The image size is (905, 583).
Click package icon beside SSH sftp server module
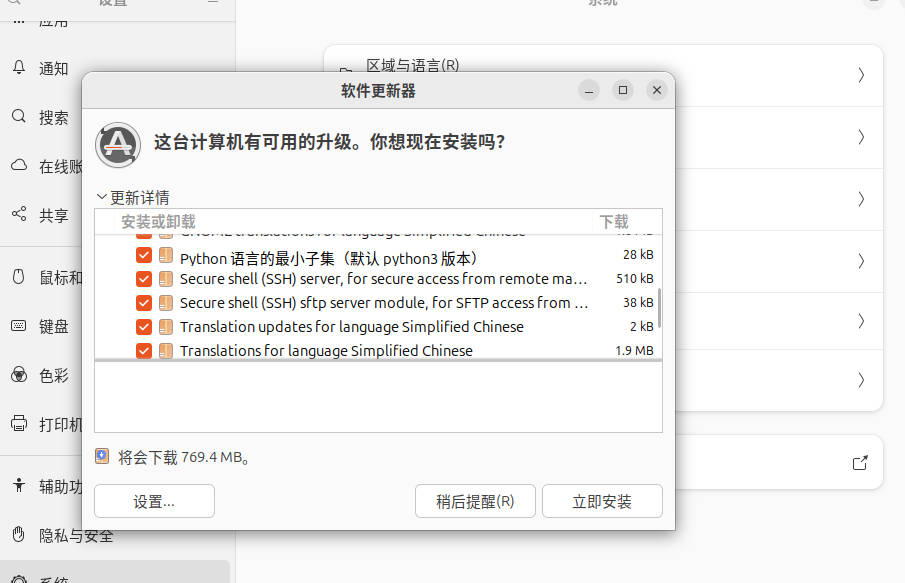point(166,303)
